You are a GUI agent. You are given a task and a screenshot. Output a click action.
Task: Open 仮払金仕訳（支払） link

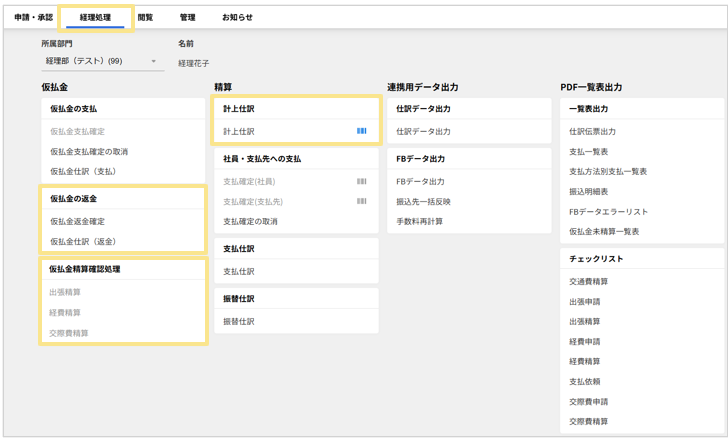pos(84,171)
